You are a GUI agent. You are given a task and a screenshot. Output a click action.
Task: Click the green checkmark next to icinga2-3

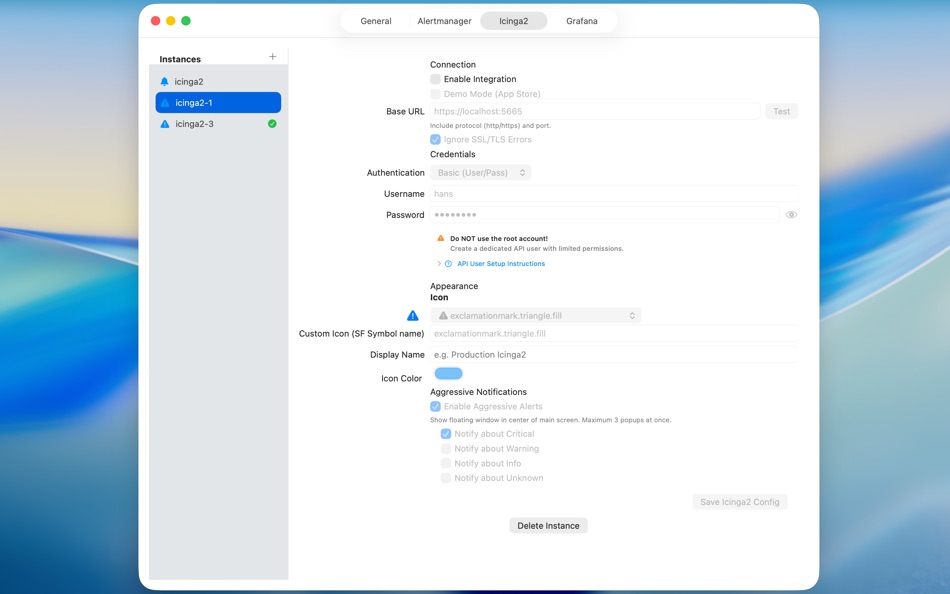point(273,123)
